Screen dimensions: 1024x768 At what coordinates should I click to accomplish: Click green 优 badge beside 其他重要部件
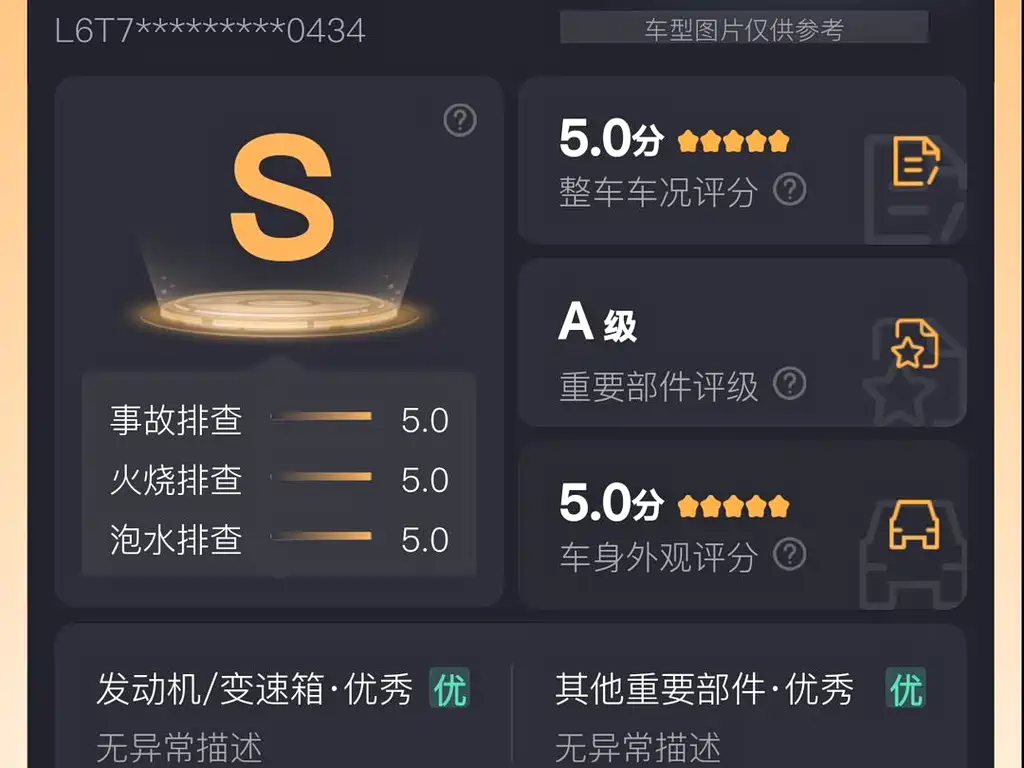(x=906, y=688)
